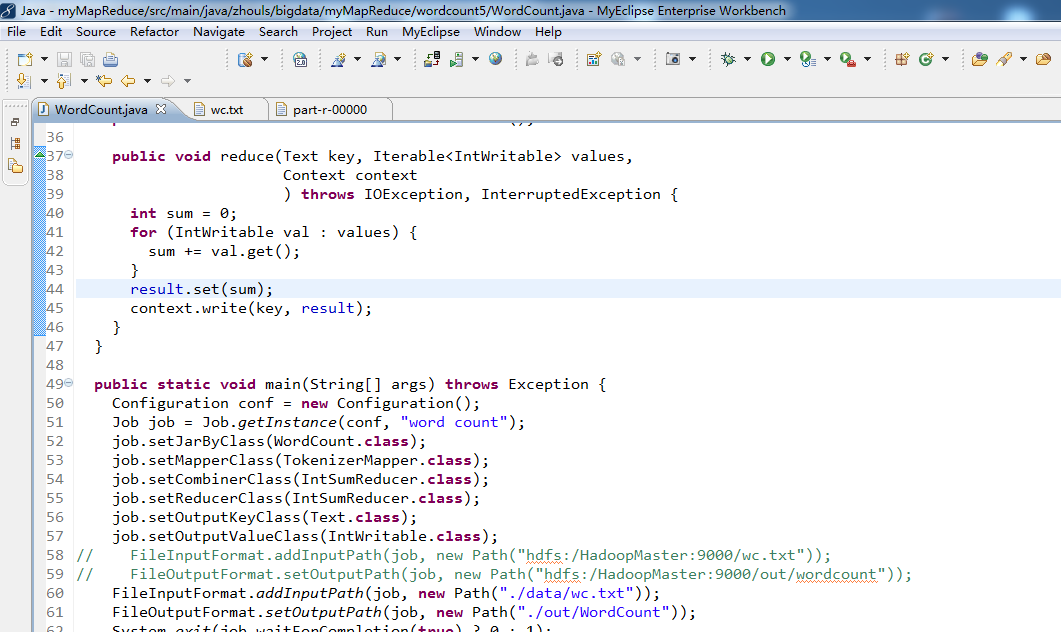The width and height of the screenshot is (1061, 632).
Task: Click the first blue deploy wizard icon
Action: point(338,60)
